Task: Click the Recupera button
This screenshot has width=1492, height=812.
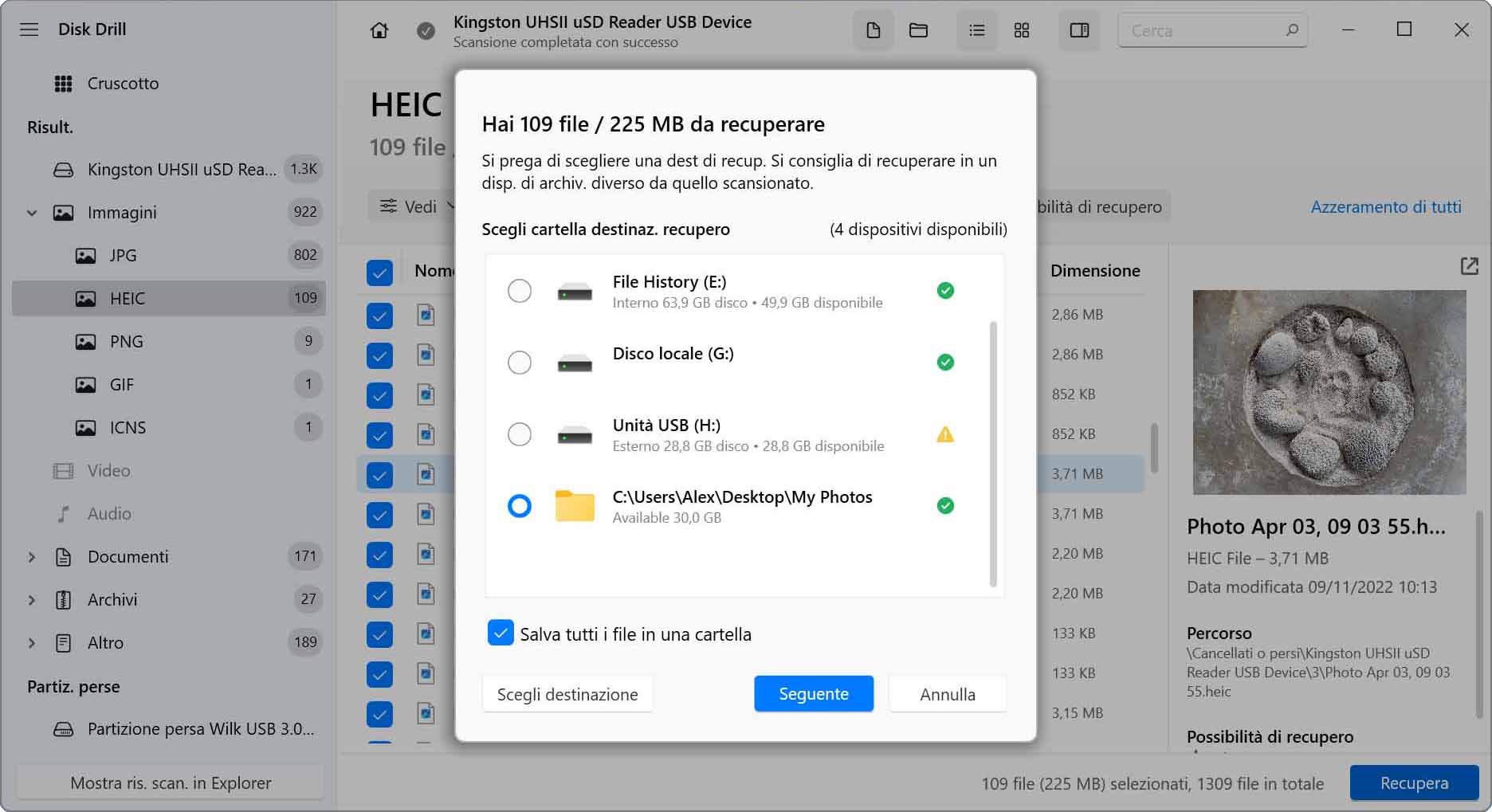Action: pos(1414,783)
